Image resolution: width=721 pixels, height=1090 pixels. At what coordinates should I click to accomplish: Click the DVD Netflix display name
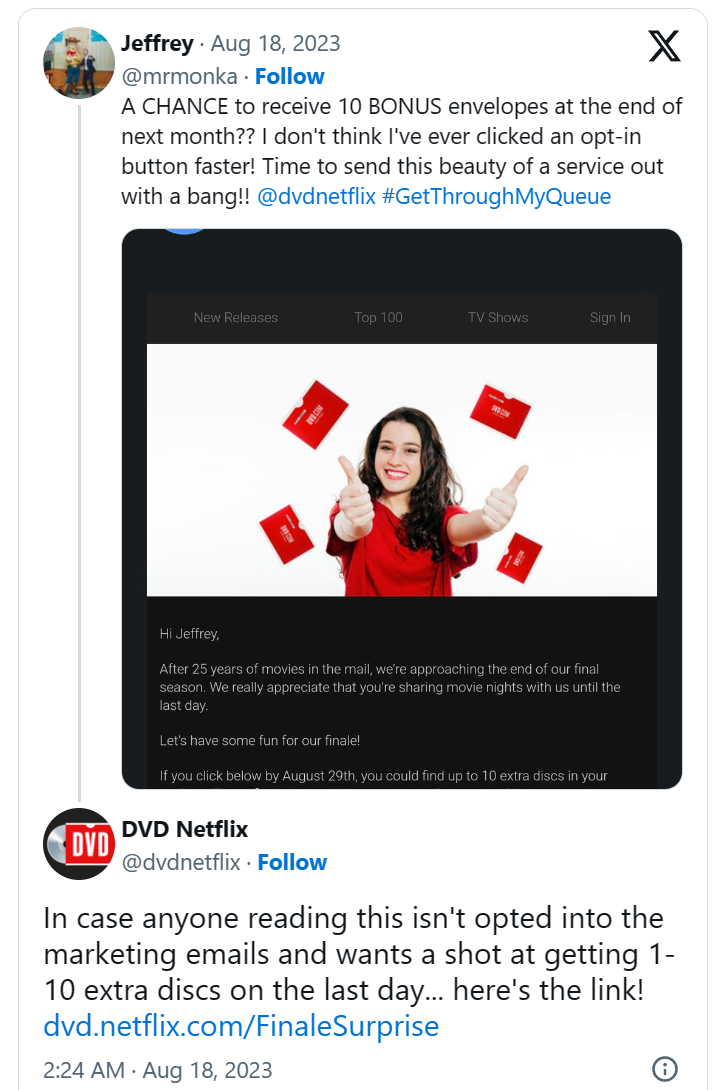click(185, 829)
